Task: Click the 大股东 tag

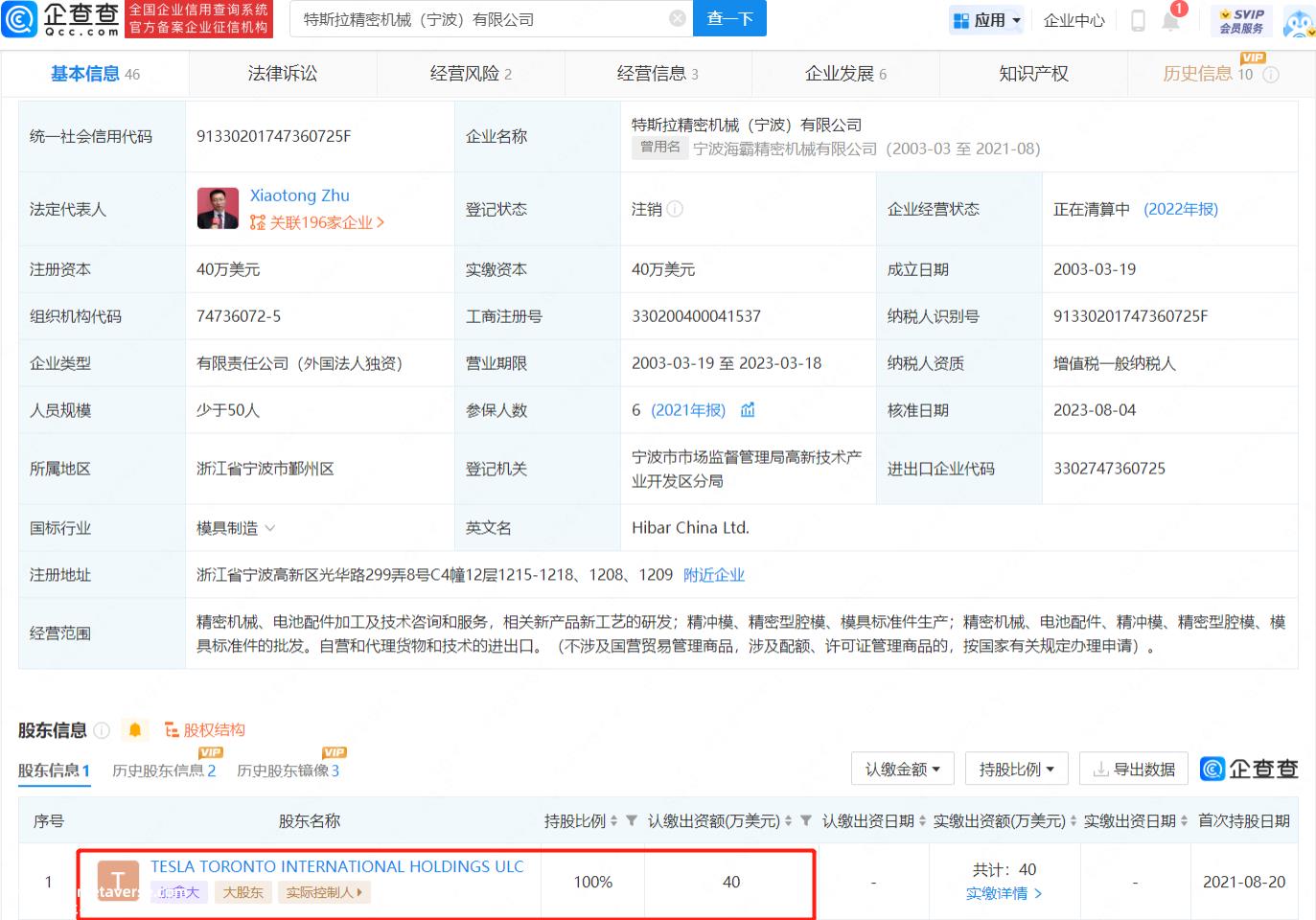Action: click(x=242, y=892)
